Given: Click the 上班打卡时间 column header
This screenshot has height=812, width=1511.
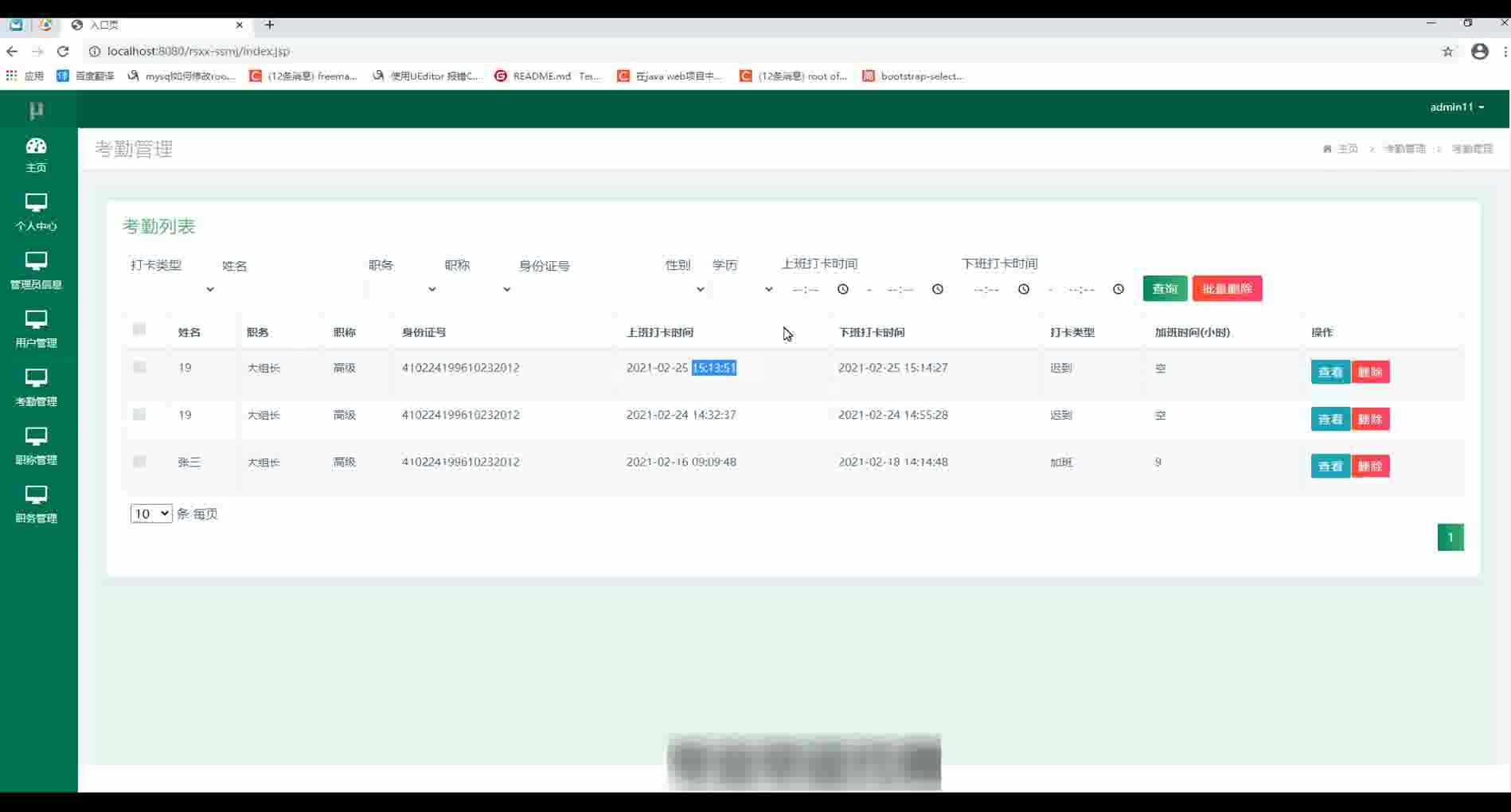Looking at the screenshot, I should 660,332.
